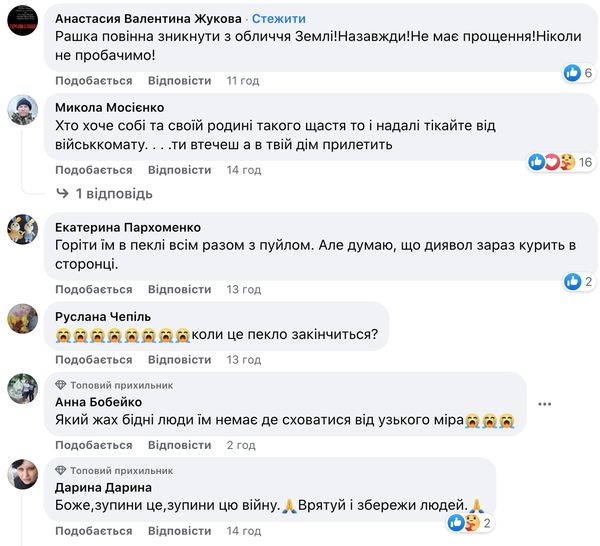
Task: Click Анастасия Валентина Жукова's profile avatar
Action: point(23,23)
